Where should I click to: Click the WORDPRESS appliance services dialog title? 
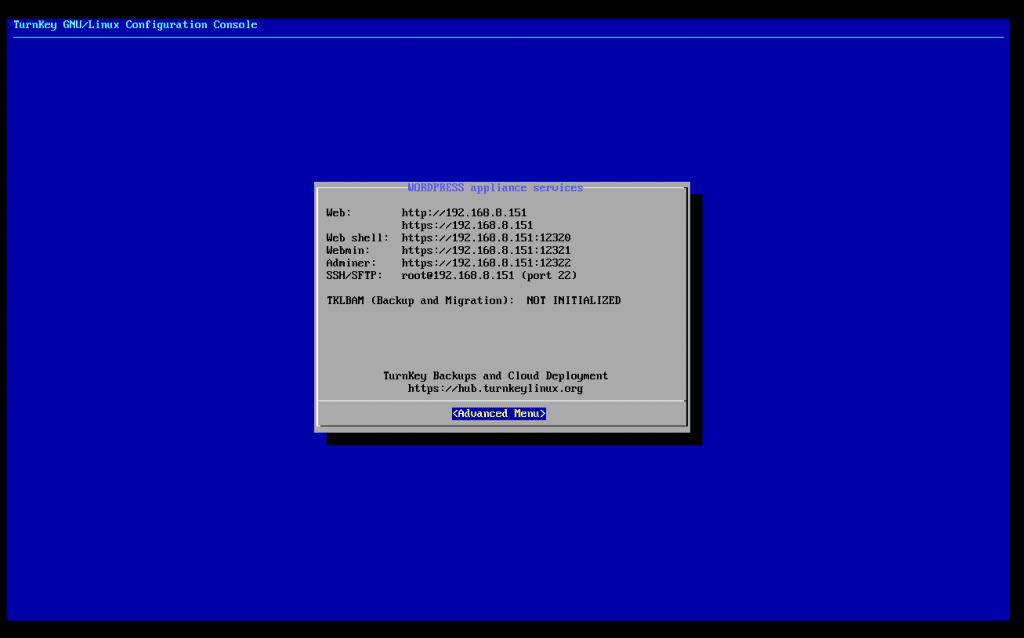click(495, 188)
